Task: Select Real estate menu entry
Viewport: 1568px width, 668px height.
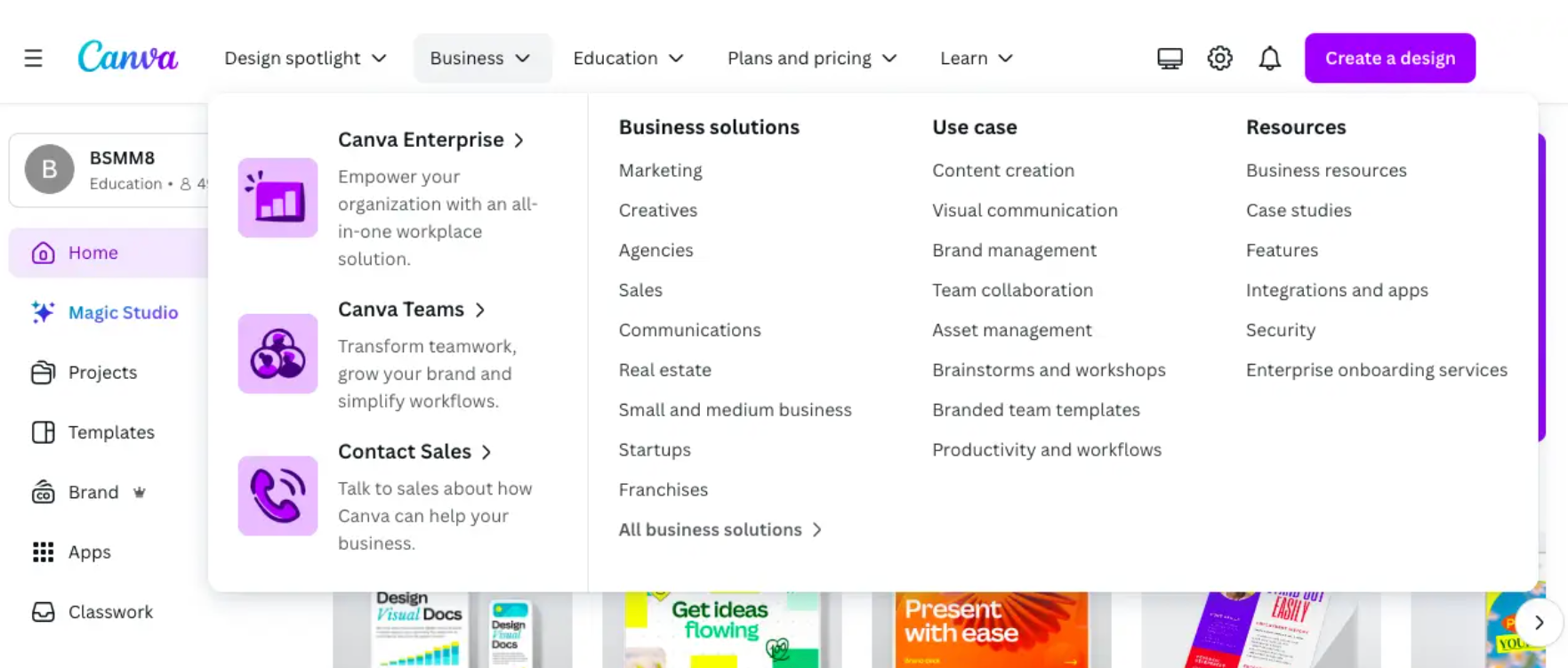Action: [665, 370]
